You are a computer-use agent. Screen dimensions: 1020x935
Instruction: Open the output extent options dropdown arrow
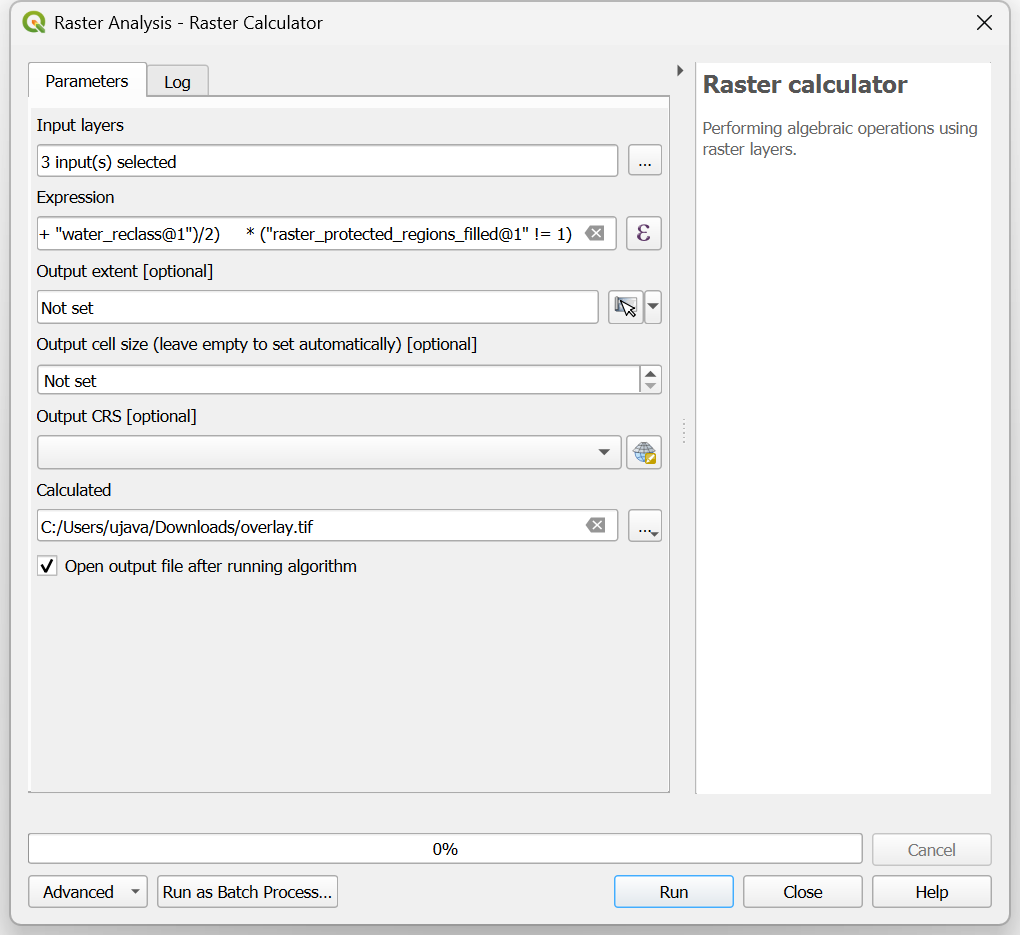coord(653,307)
